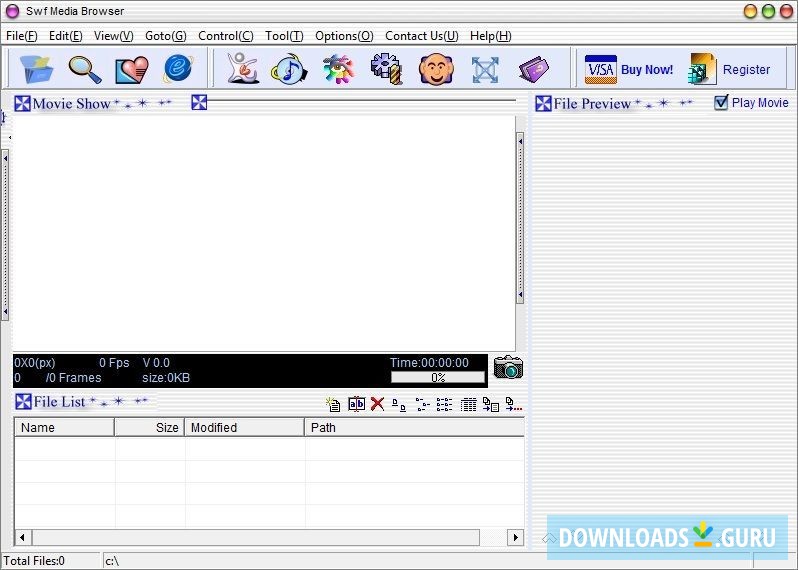This screenshot has height=570, width=798.
Task: Switch file list to list view
Action: (x=444, y=405)
